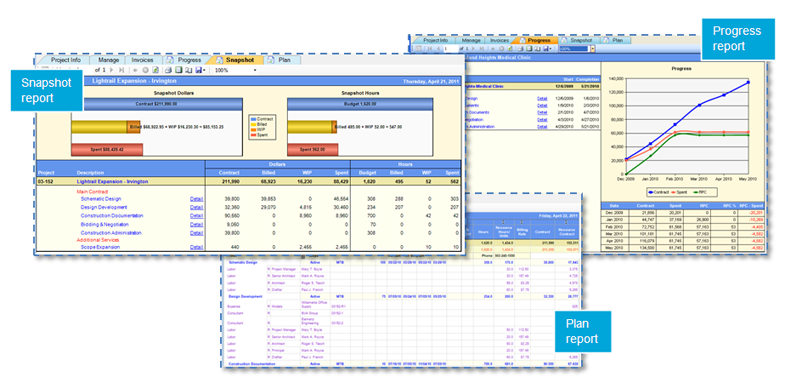Click Print icon in Snapshot report toolbar
The height and width of the screenshot is (383, 785).
click(x=169, y=70)
